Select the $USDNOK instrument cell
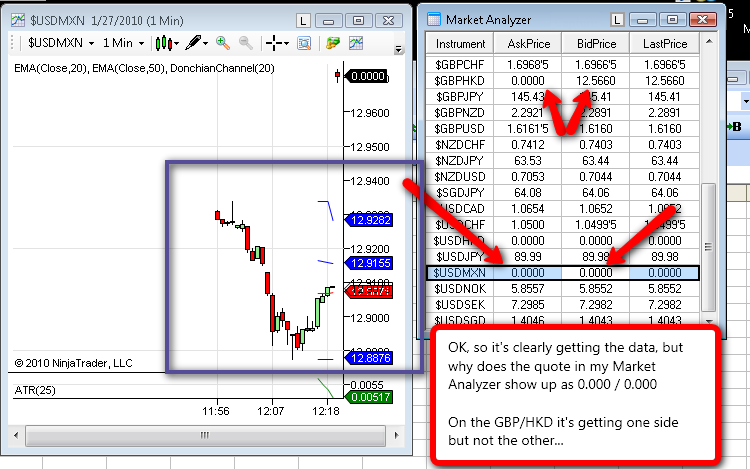The height and width of the screenshot is (469, 750). pos(460,289)
